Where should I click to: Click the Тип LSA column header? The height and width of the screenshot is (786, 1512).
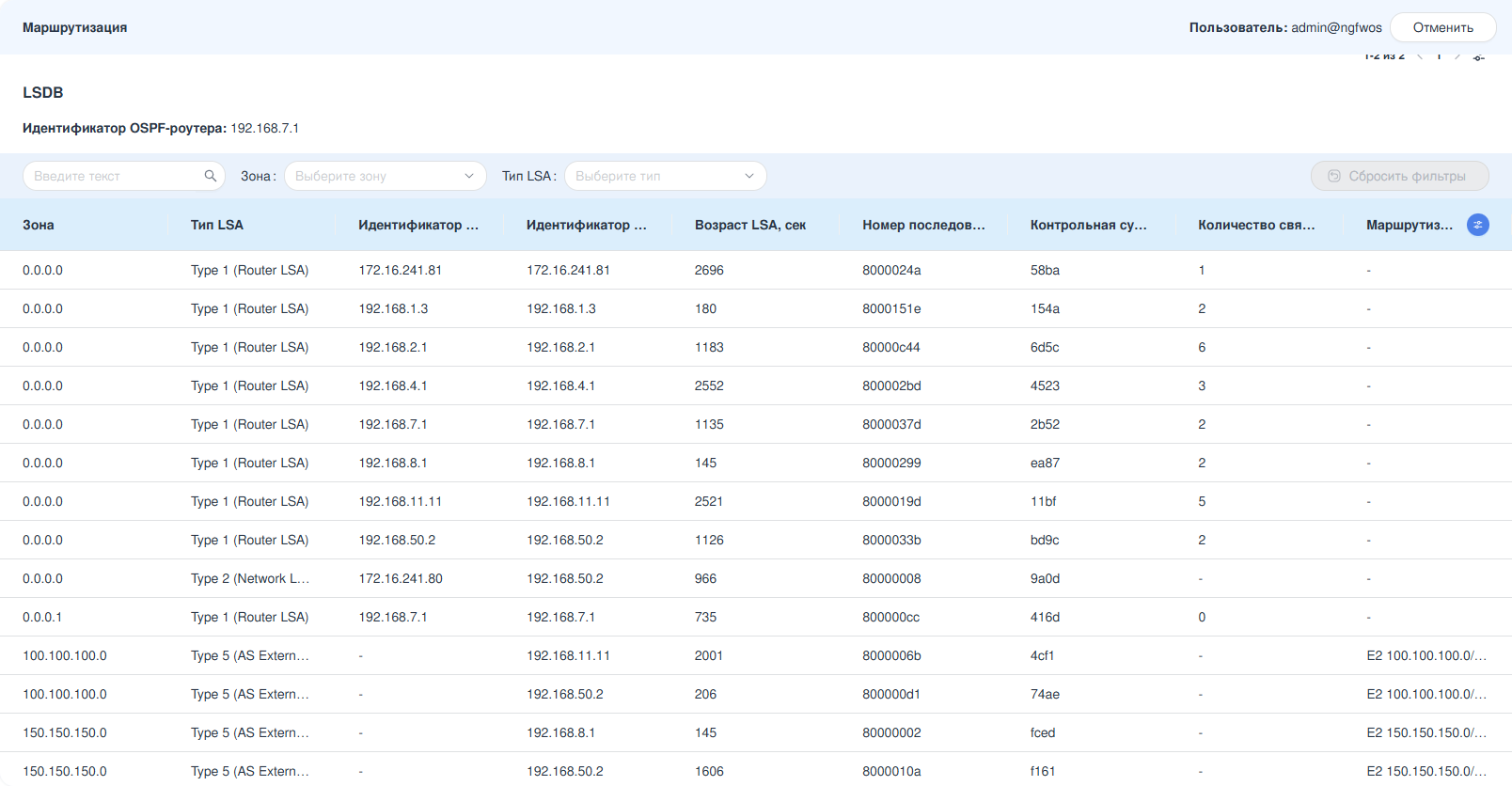pyautogui.click(x=217, y=225)
